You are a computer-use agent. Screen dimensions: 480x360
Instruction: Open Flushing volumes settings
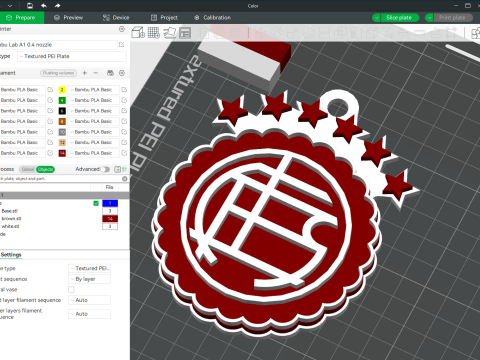(58, 73)
